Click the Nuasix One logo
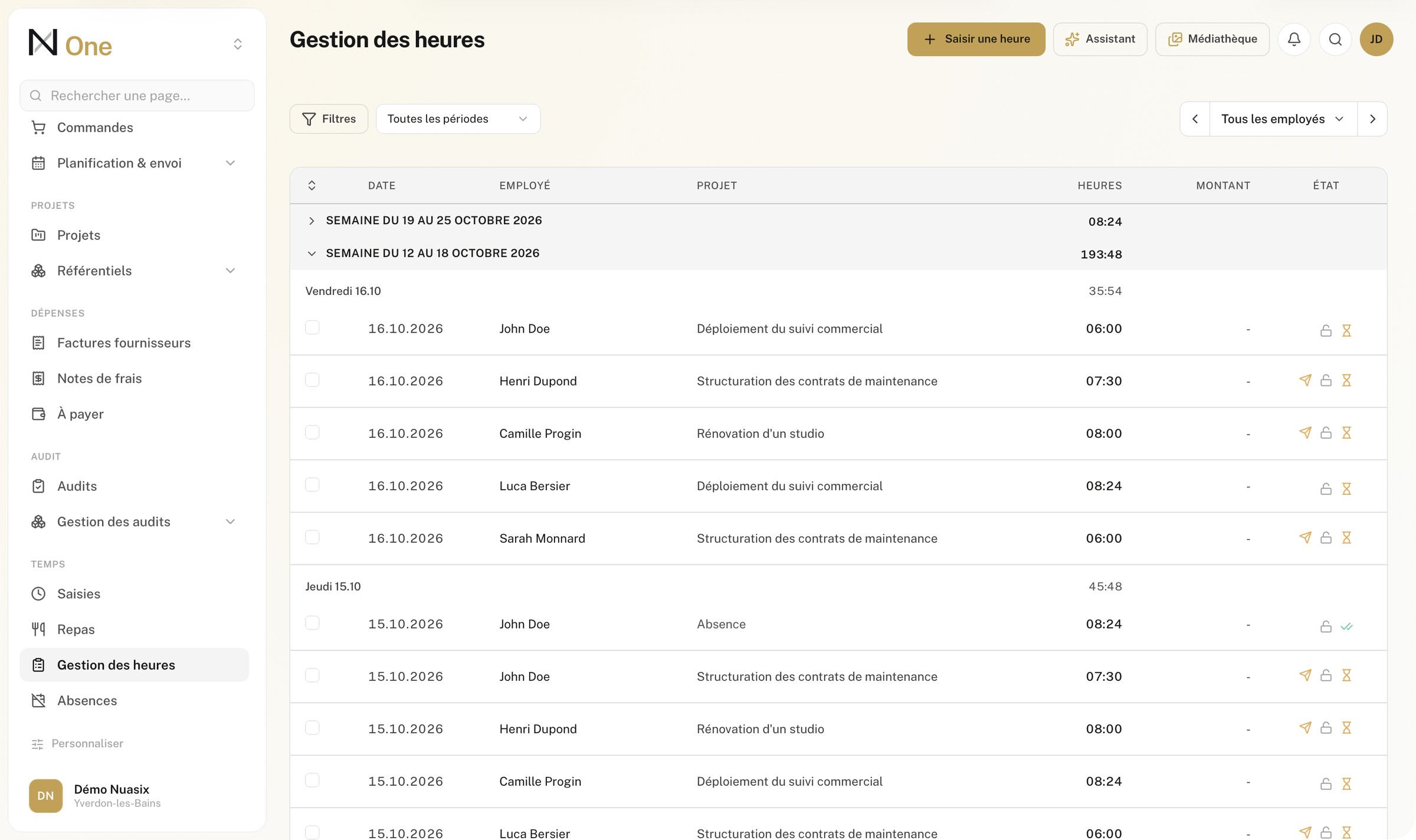This screenshot has height=840, width=1416. (70, 43)
